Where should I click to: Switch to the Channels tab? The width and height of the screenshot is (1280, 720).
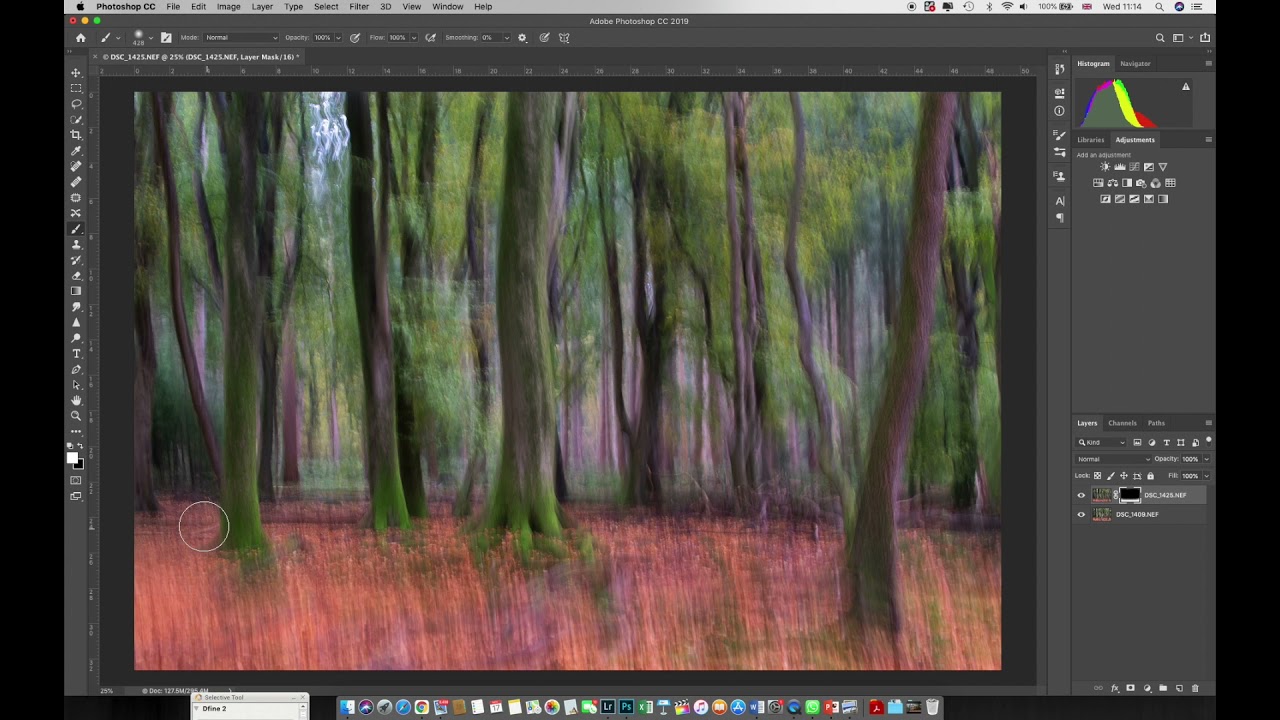click(1122, 423)
